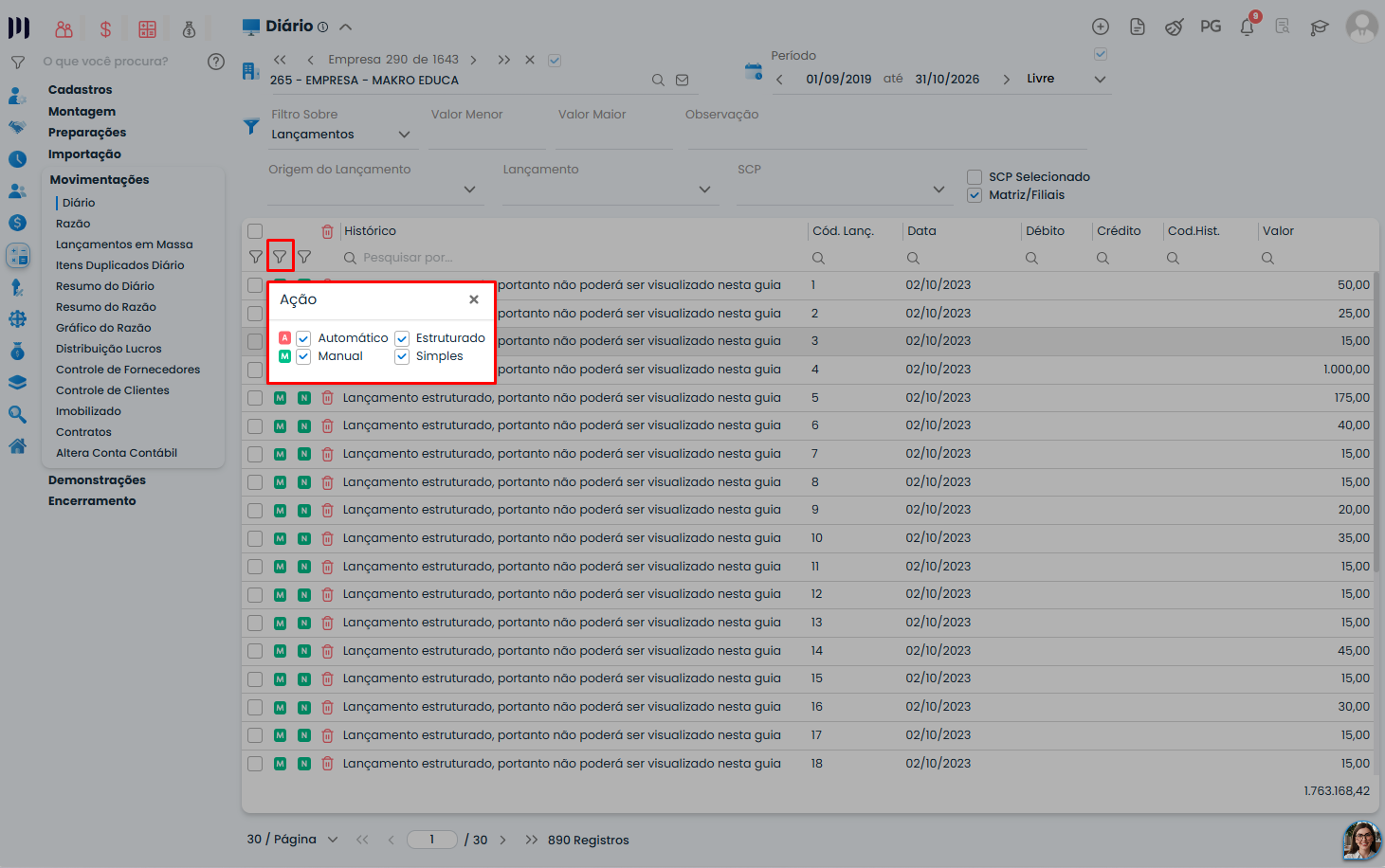
Task: Enable the SCP Selecionado checkbox
Action: tap(975, 177)
